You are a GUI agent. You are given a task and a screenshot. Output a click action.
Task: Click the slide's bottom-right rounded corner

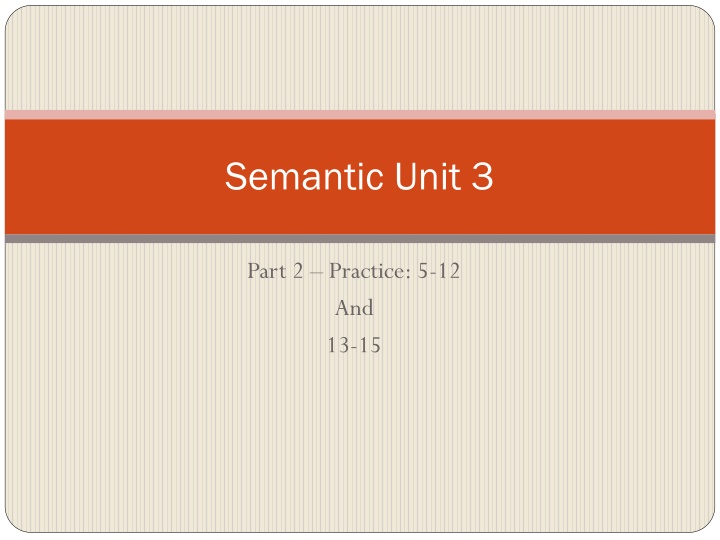[706, 523]
